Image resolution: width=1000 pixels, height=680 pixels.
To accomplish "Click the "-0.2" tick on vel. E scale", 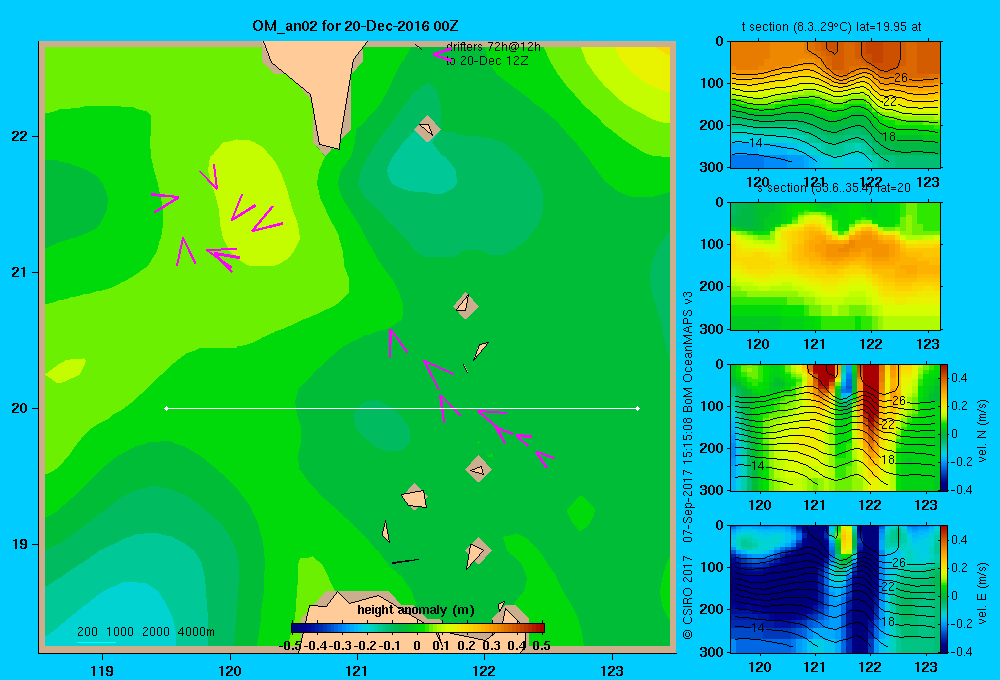I will click(x=961, y=624).
